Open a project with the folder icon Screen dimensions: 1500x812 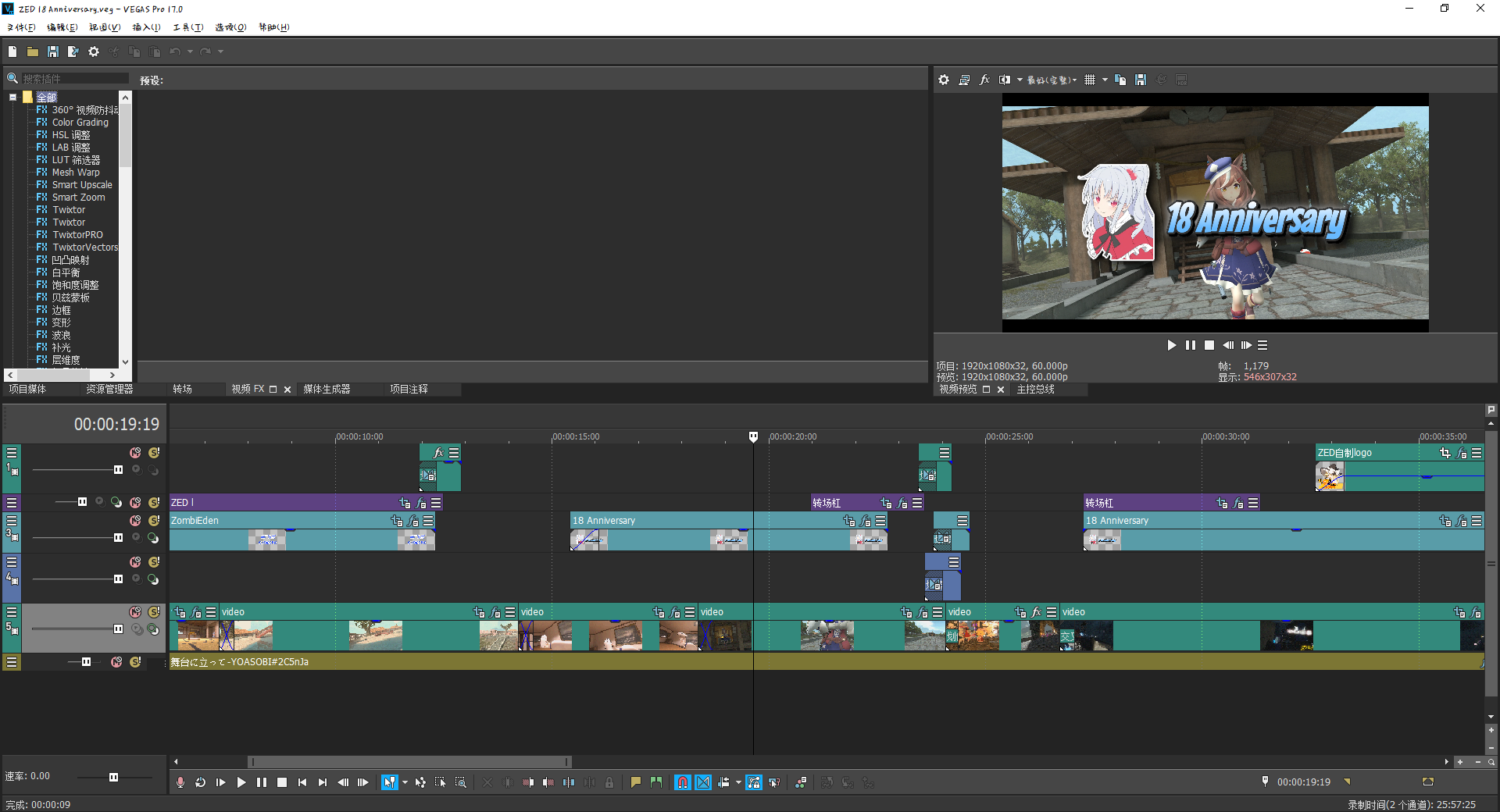click(33, 52)
